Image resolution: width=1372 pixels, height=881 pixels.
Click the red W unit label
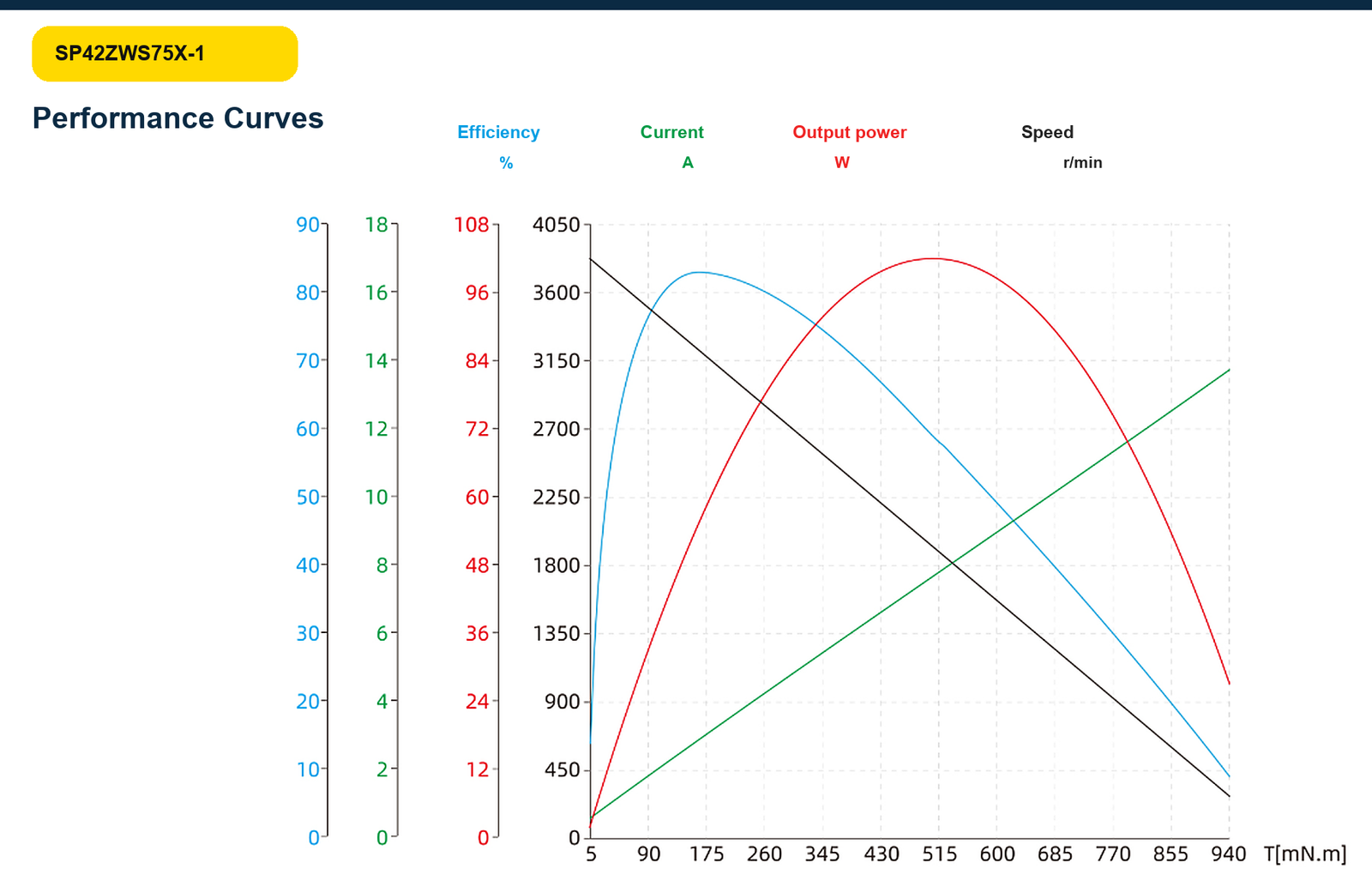[842, 163]
